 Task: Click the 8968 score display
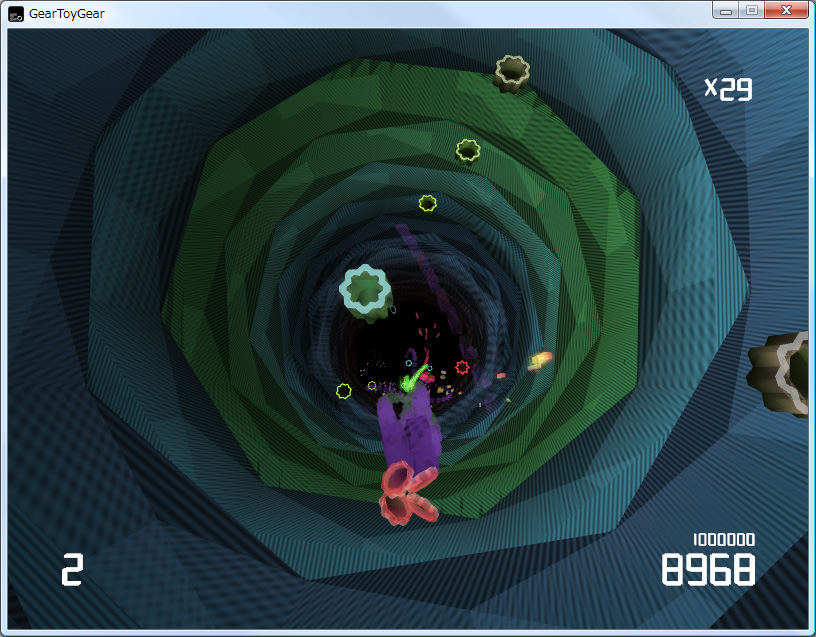click(x=708, y=569)
